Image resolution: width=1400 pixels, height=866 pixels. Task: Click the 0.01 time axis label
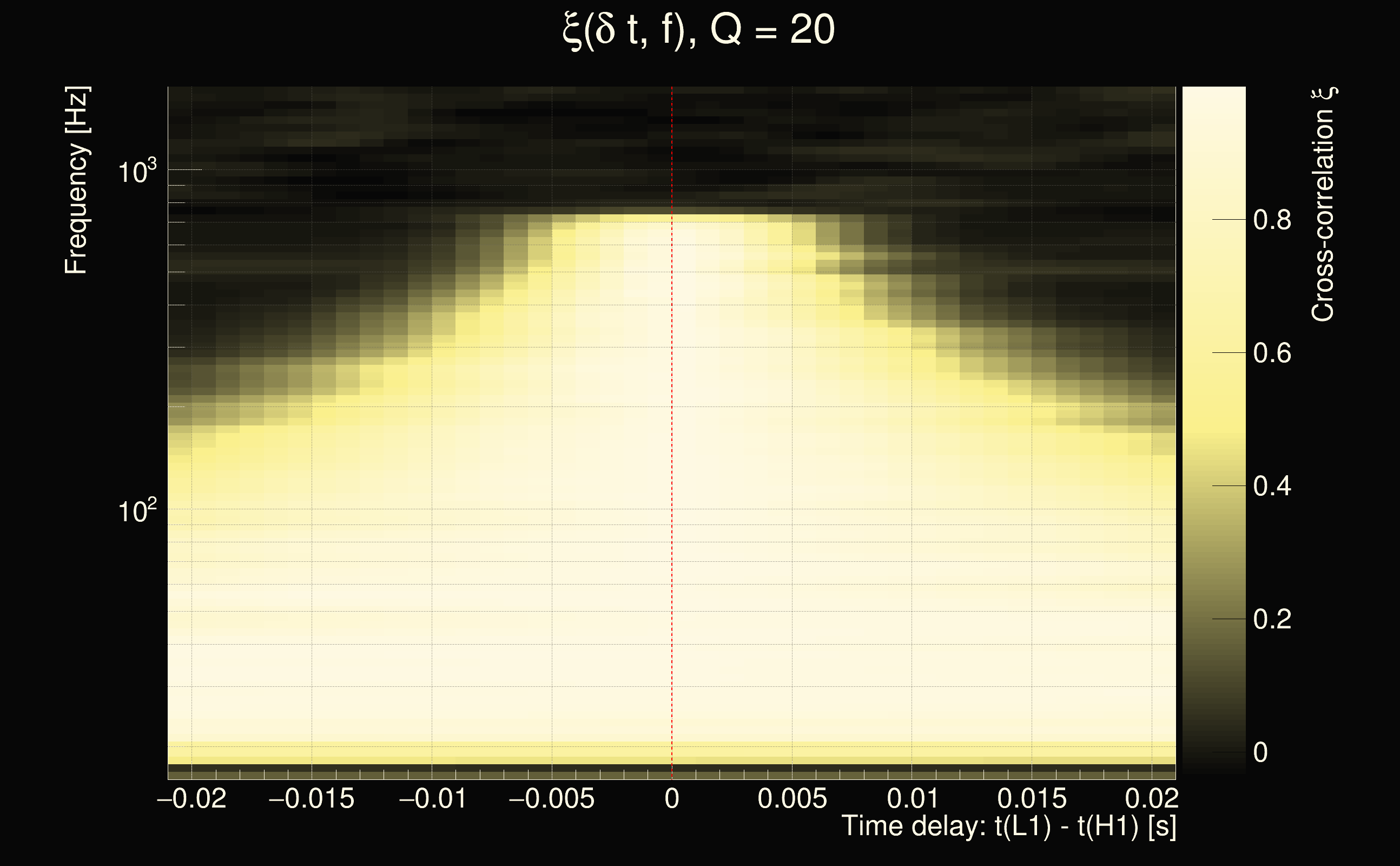(x=913, y=798)
